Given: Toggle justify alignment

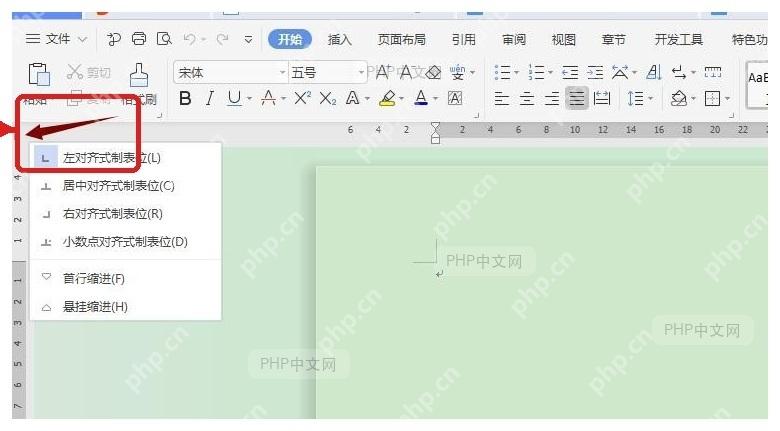Looking at the screenshot, I should (577, 98).
